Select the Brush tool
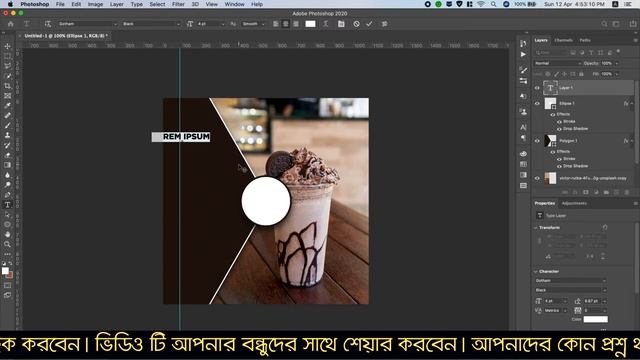This screenshot has width=640, height=360. [7, 125]
